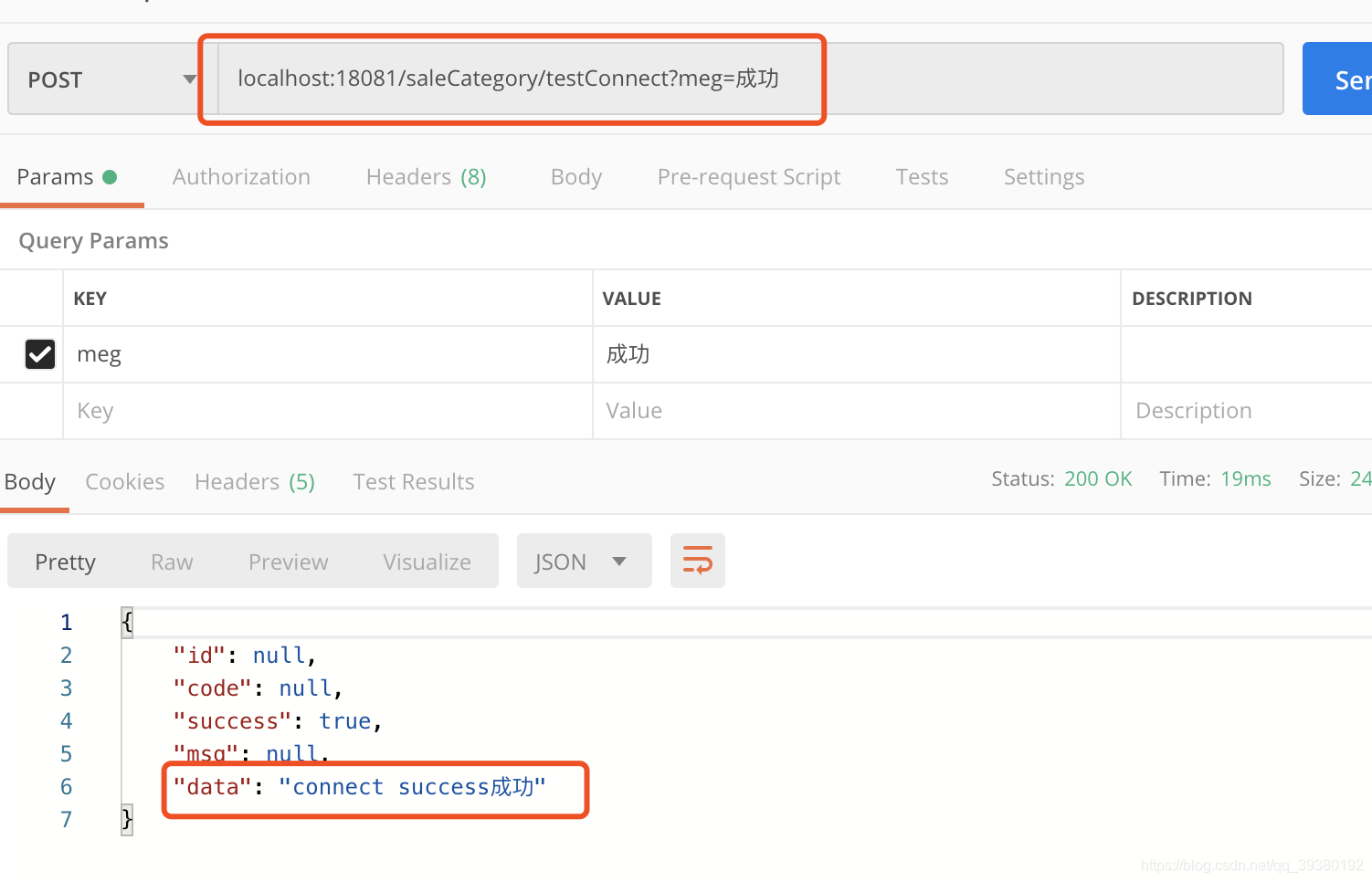Screen dimensions: 1372x882
Task: Switch to the Params tab
Action: 67,177
